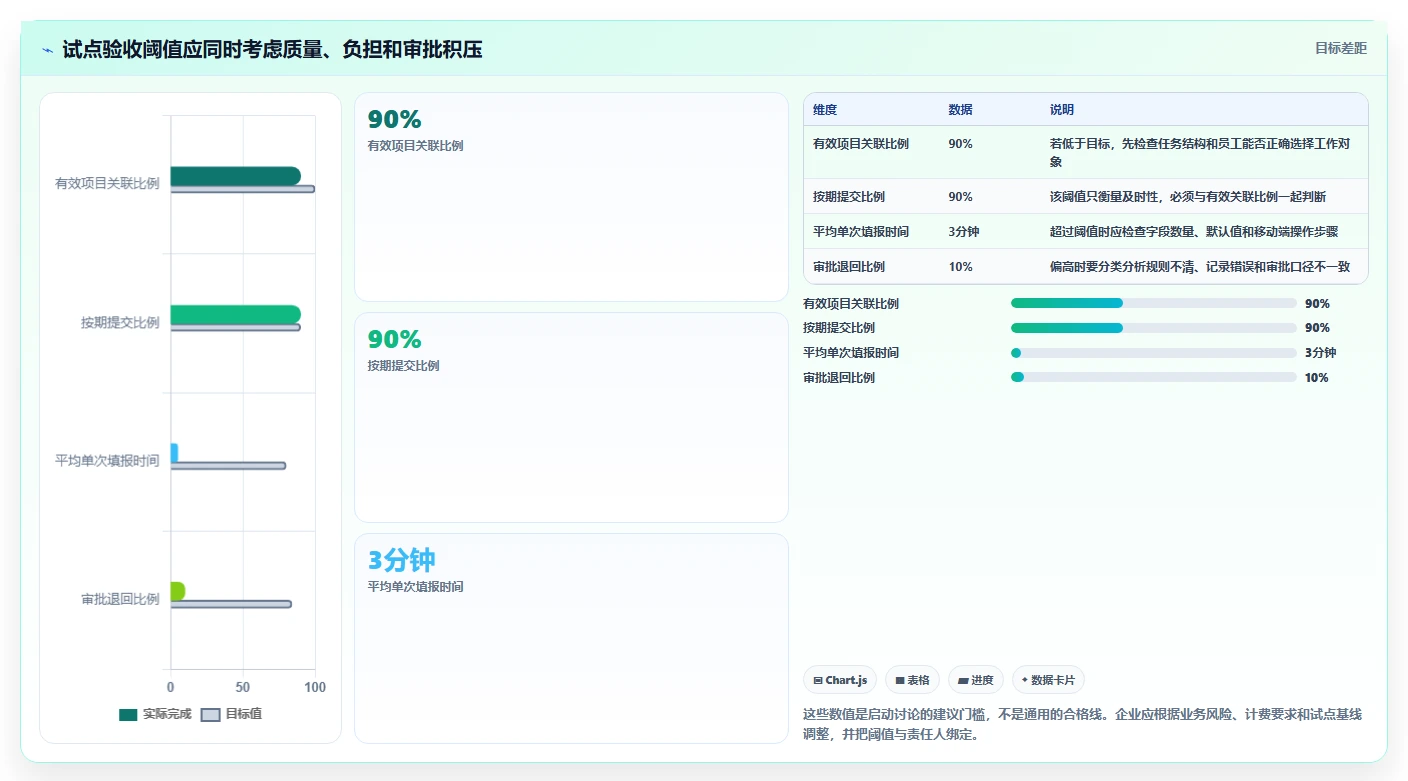Open the Chart.js chip
The image size is (1408, 781).
click(x=840, y=680)
